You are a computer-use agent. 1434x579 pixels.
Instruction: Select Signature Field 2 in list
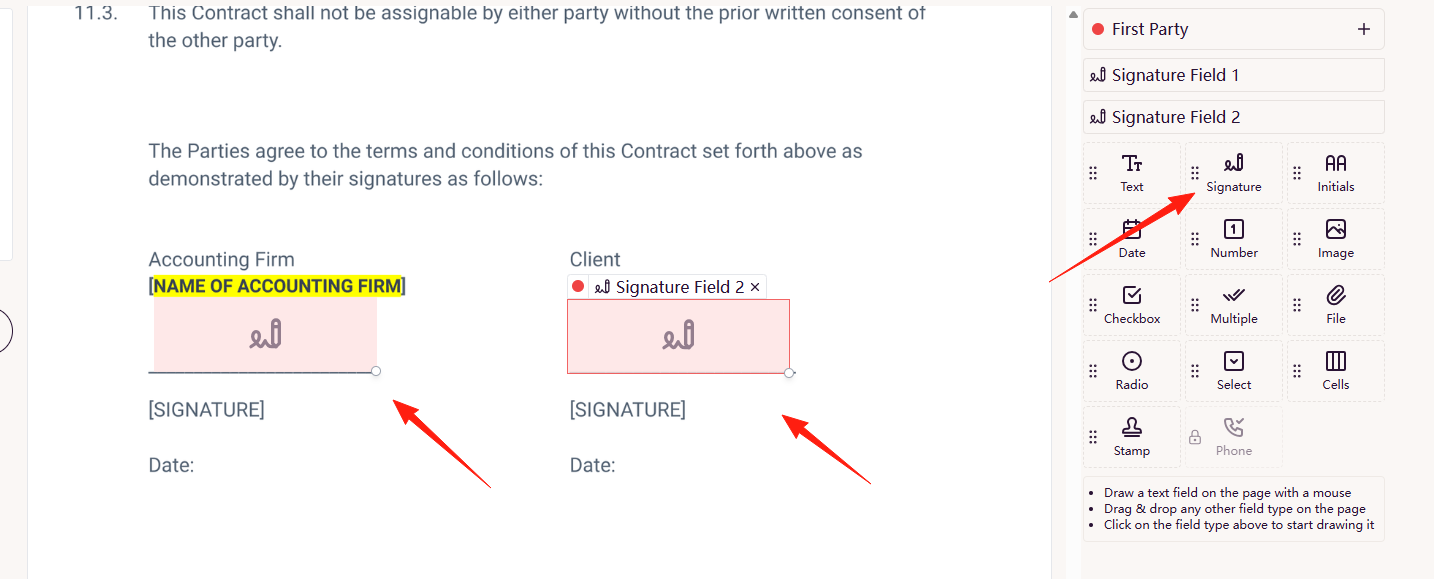click(1234, 117)
